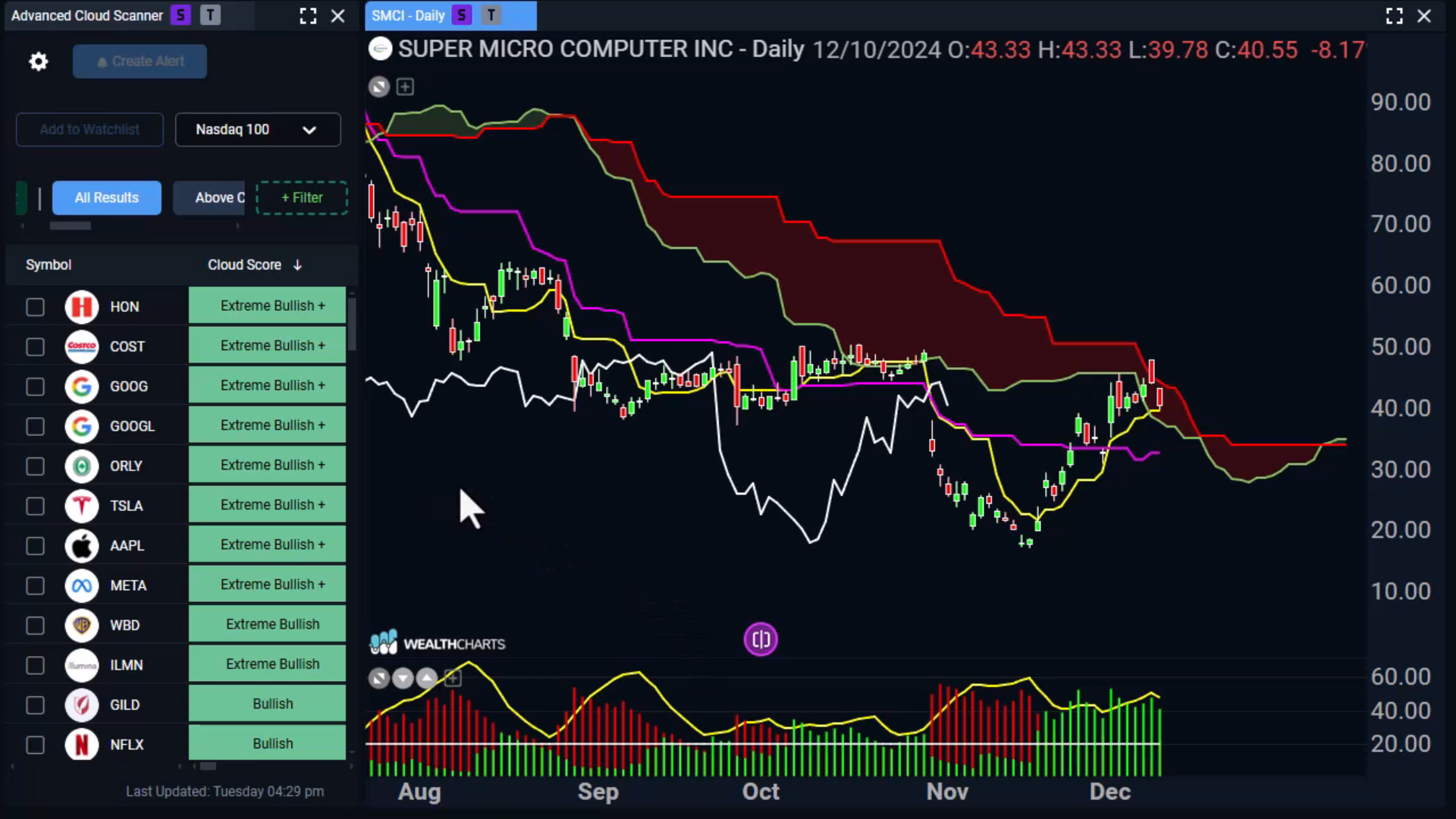Toggle chart indicator hide icon at top-left
1456x819 pixels.
click(379, 86)
